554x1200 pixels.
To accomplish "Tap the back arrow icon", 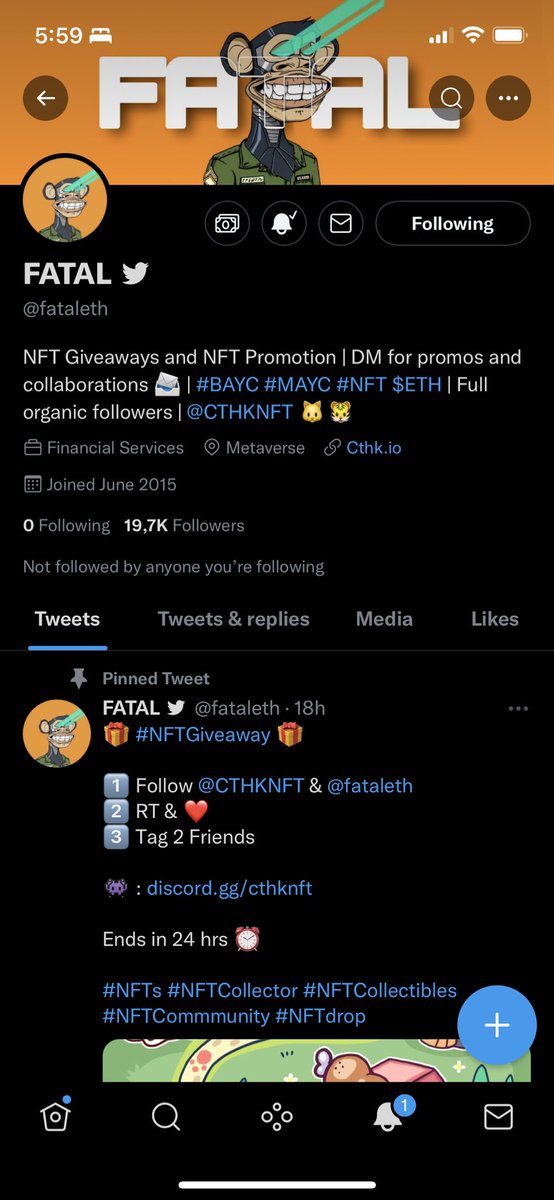I will (46, 98).
